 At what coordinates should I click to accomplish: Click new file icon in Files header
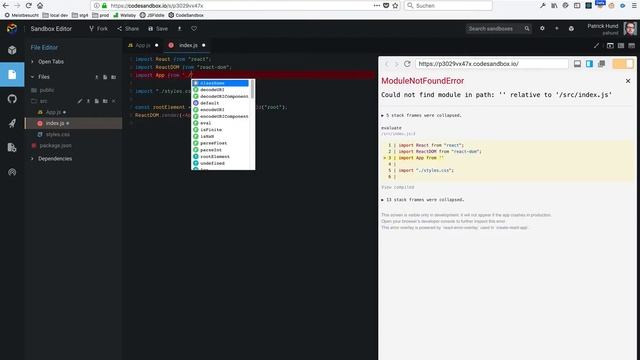[x=105, y=77]
